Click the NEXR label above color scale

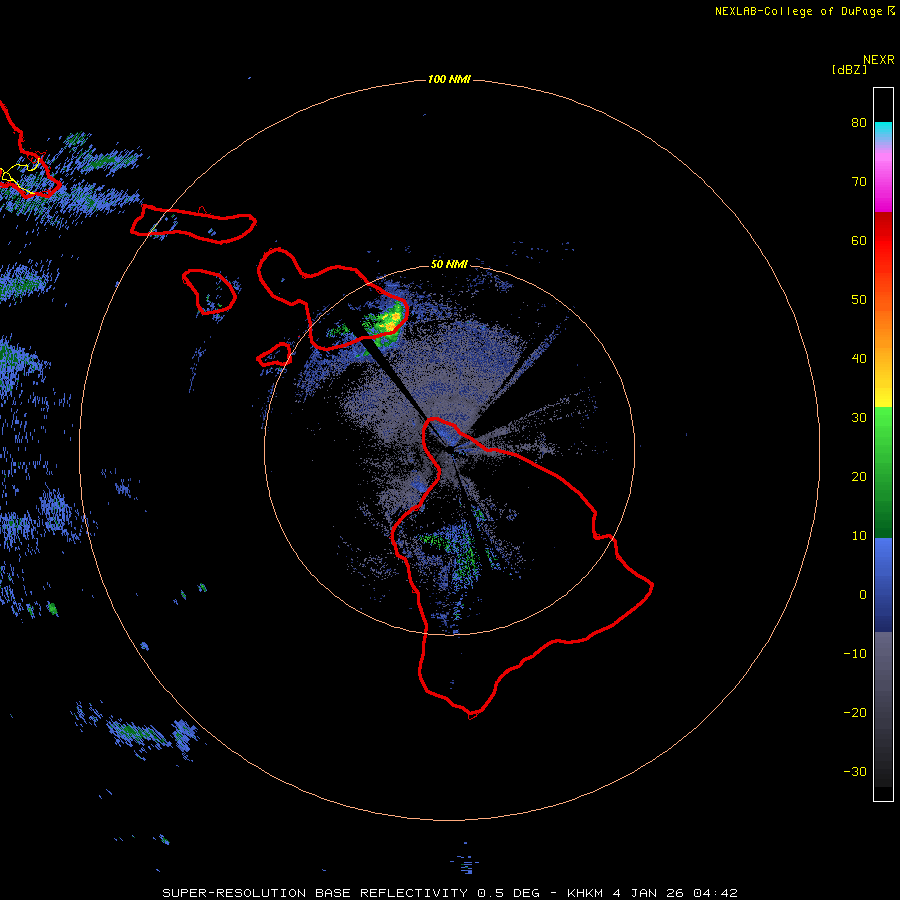coord(879,60)
